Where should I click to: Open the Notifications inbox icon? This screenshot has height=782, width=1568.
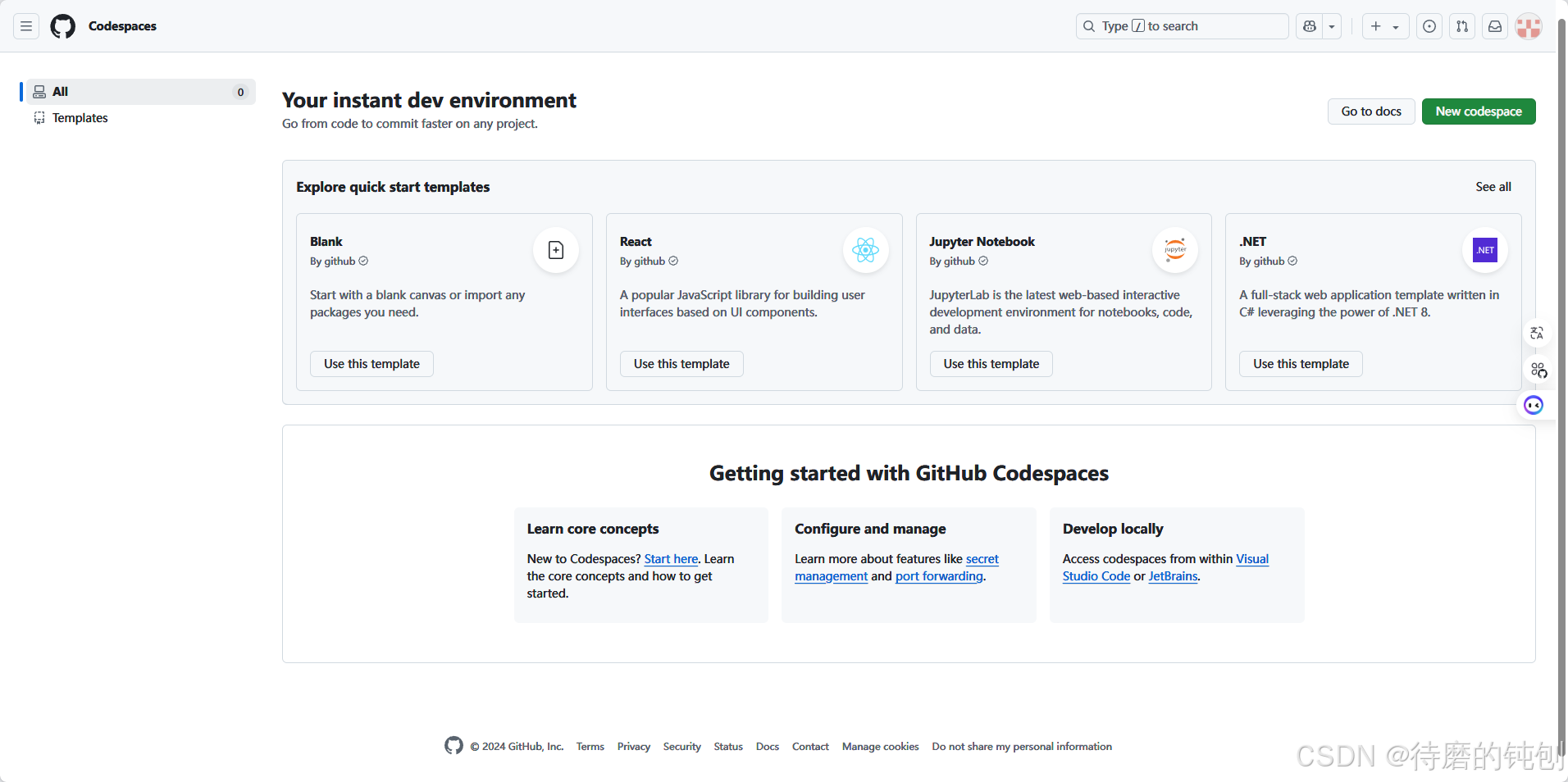(1495, 26)
